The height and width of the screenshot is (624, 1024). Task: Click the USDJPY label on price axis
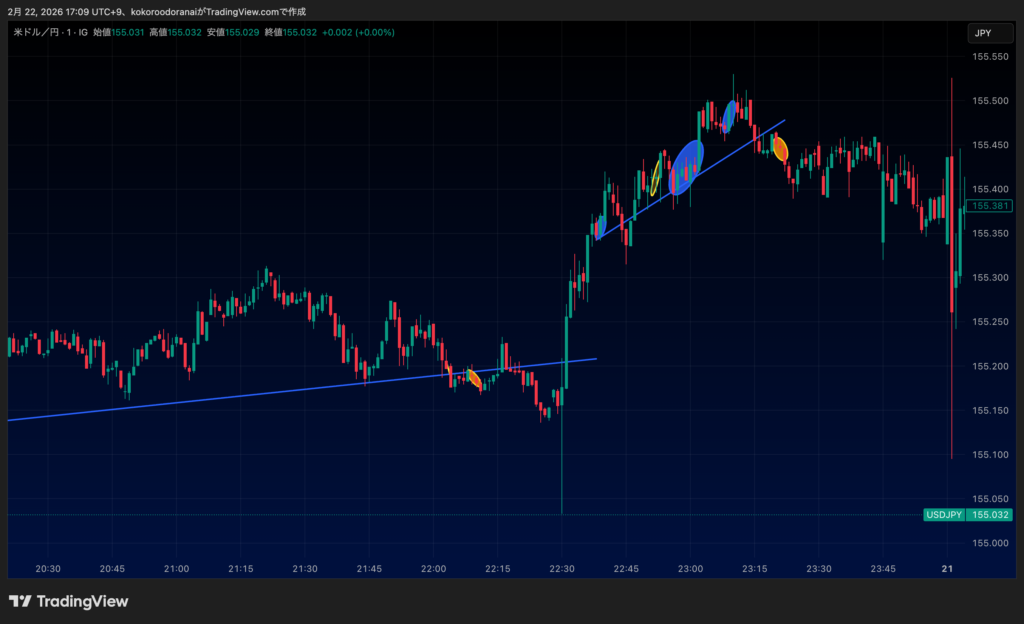click(943, 515)
